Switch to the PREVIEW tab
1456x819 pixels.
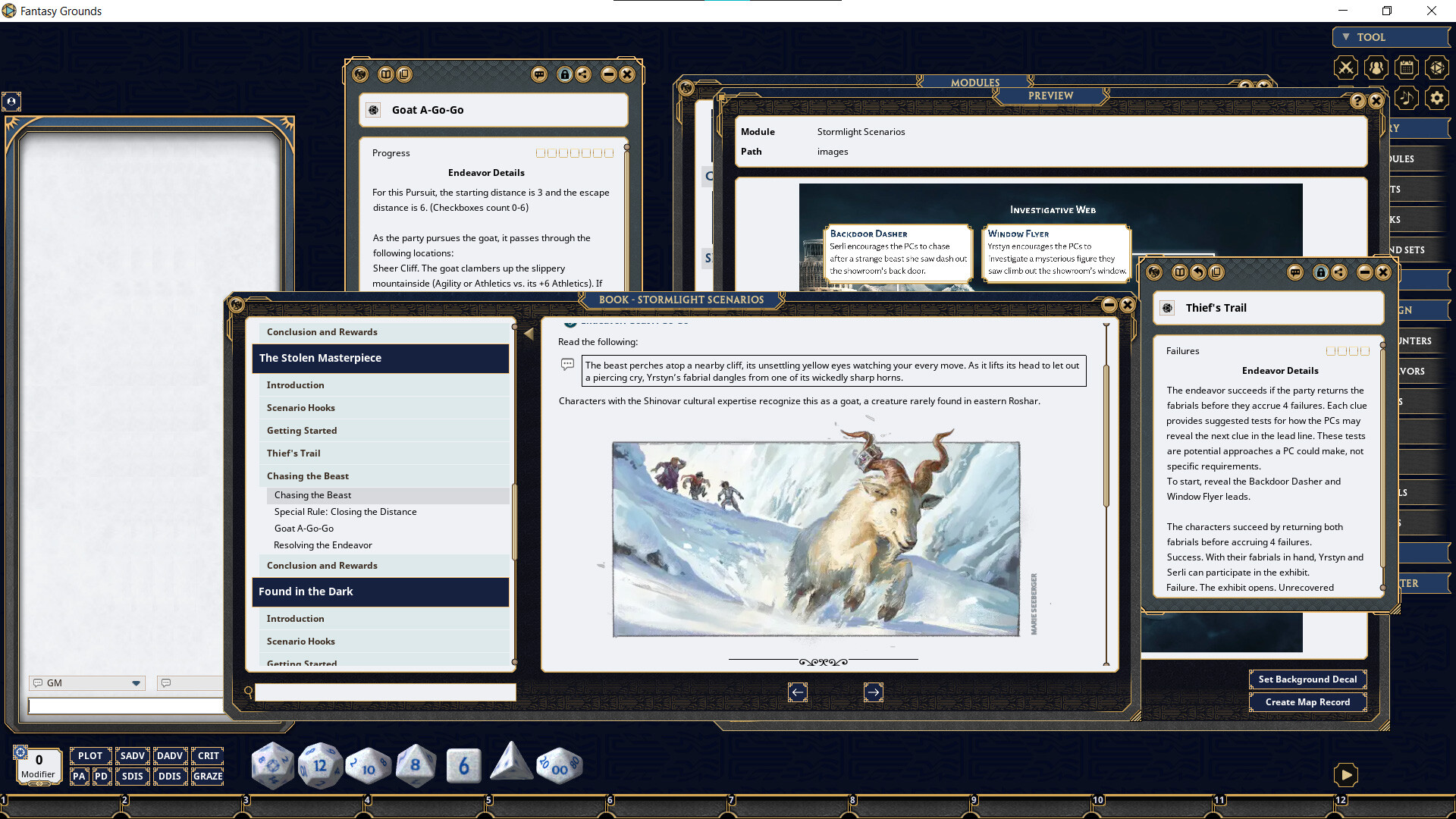click(x=1051, y=96)
